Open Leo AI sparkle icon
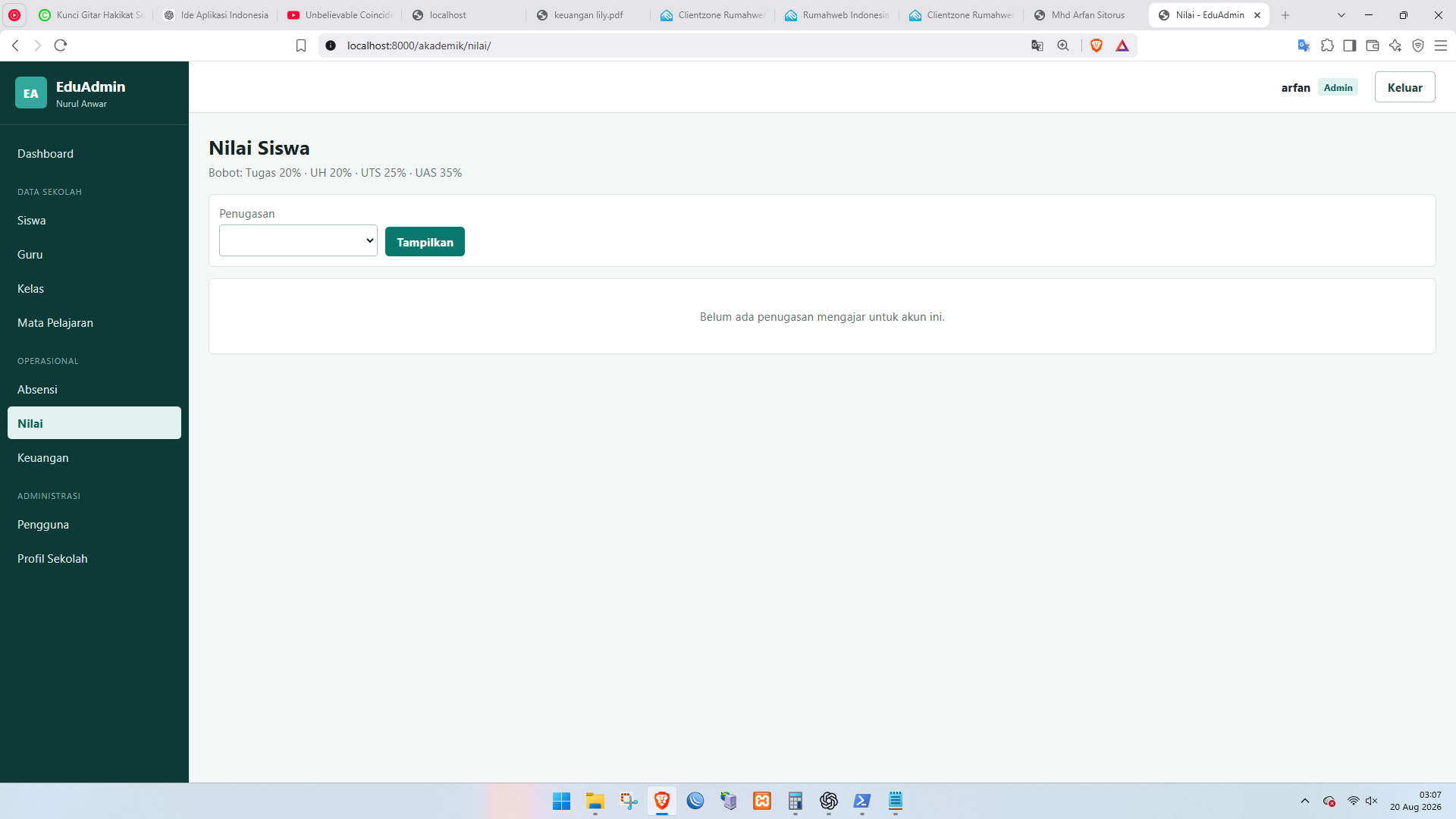 point(1395,45)
